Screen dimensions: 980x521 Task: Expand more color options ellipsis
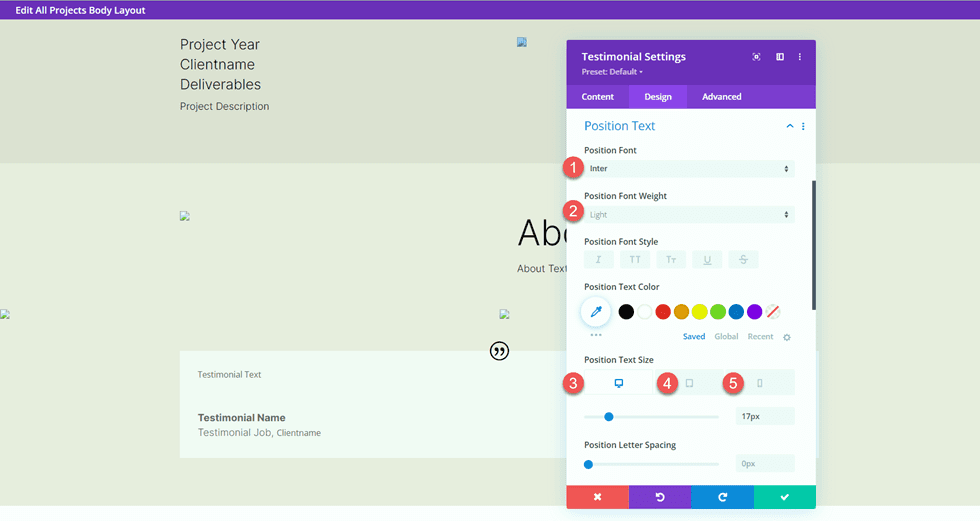click(596, 335)
